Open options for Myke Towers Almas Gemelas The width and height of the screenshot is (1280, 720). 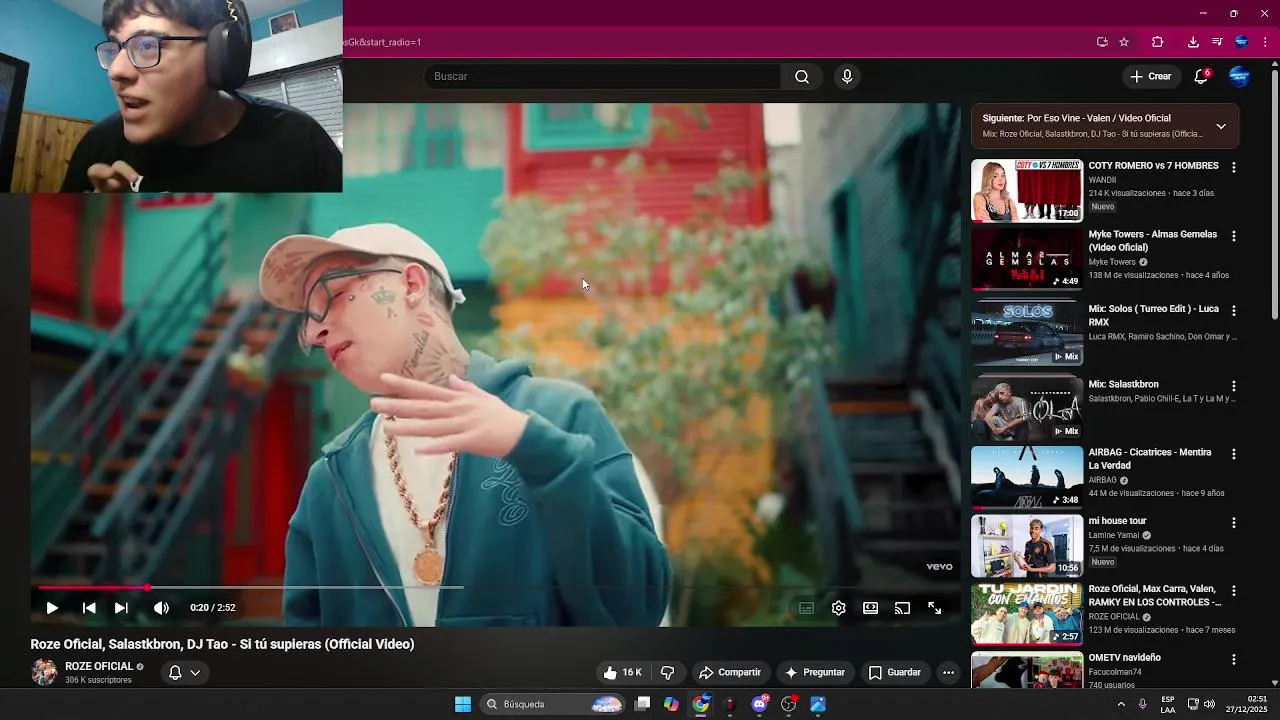click(x=1233, y=236)
